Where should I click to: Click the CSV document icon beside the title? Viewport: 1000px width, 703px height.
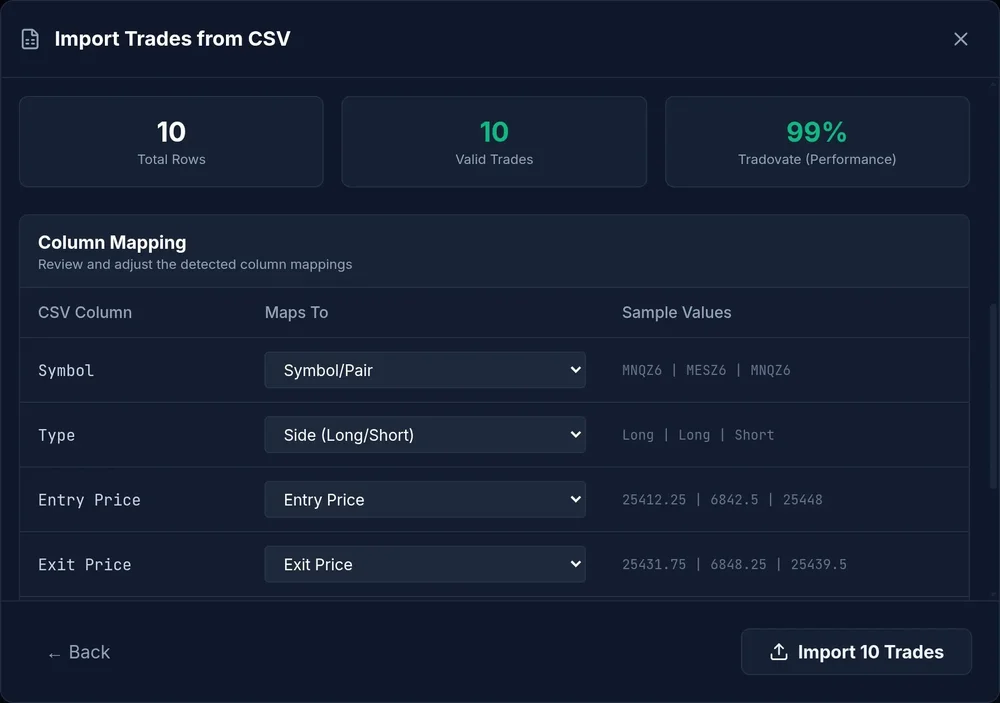[30, 39]
